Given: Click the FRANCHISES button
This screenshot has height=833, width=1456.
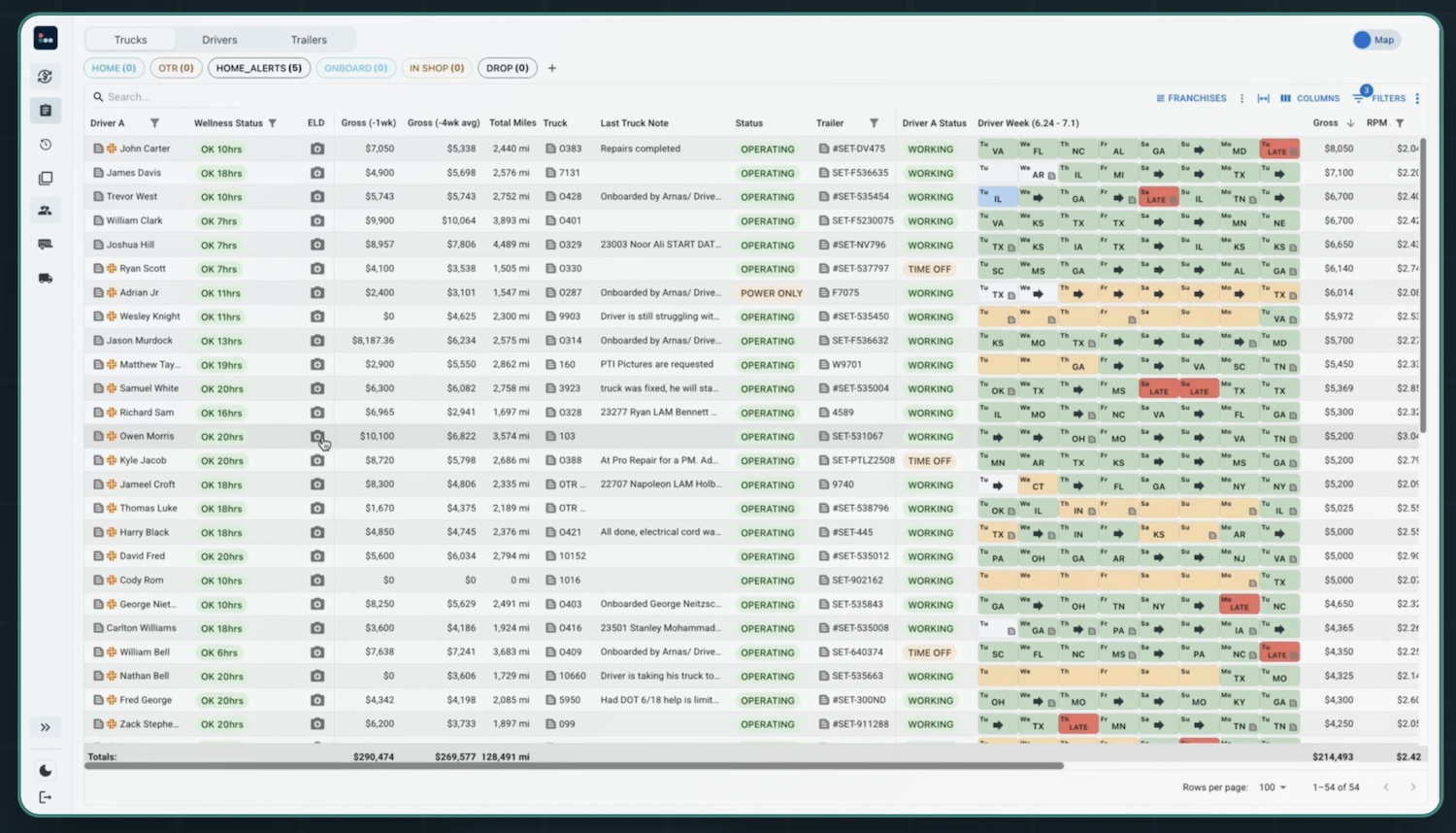Looking at the screenshot, I should (x=1191, y=98).
